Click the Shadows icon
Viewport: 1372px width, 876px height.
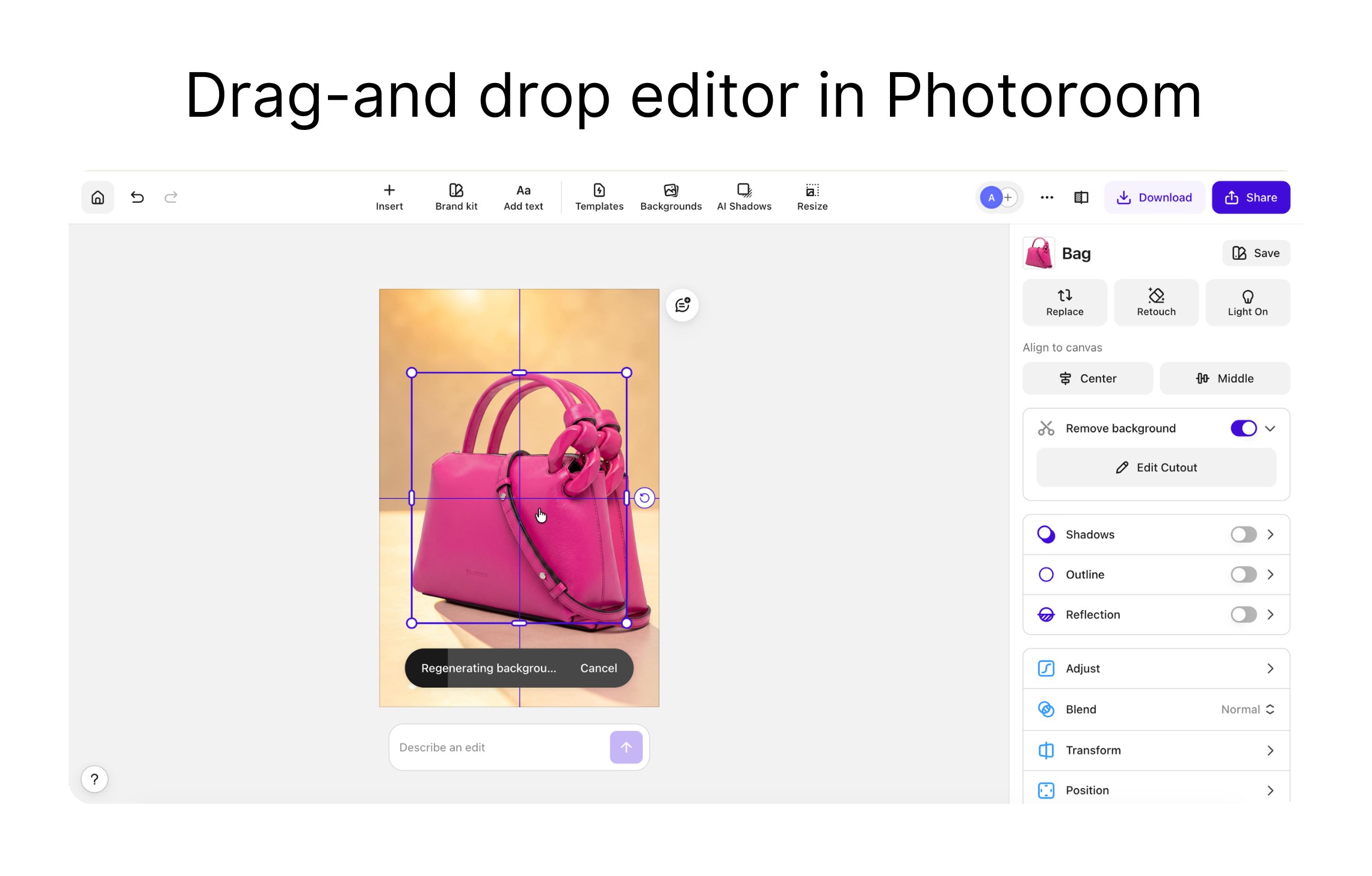click(x=1046, y=534)
